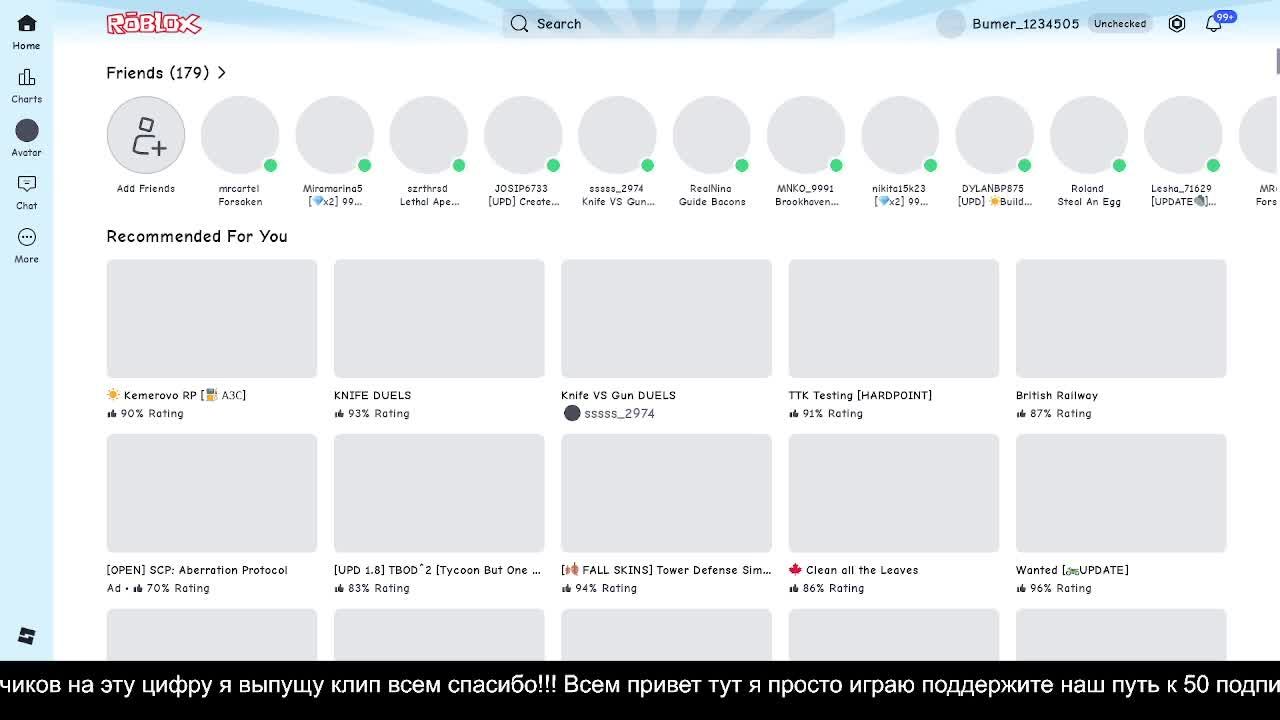Open friend sssss_2974's avatar
Viewport: 1280px width, 720px height.
[617, 135]
